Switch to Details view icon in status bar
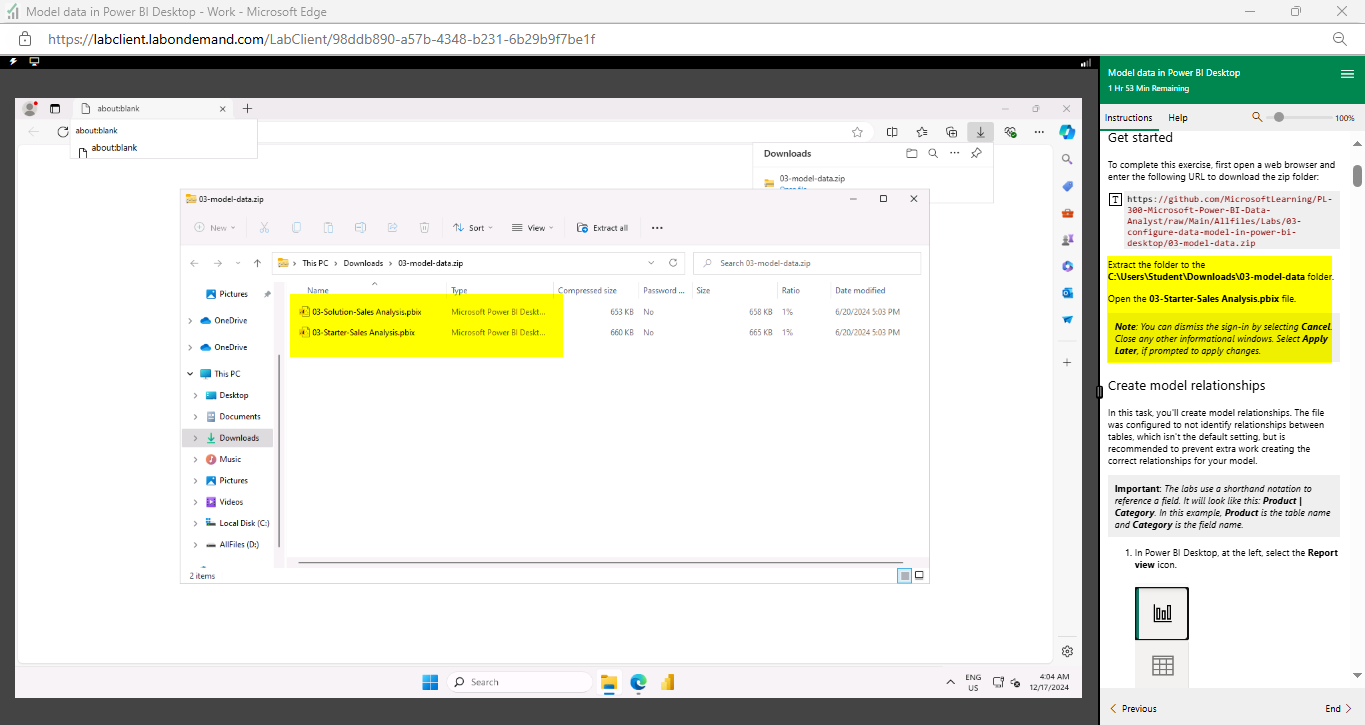The height and width of the screenshot is (725, 1365). click(905, 575)
